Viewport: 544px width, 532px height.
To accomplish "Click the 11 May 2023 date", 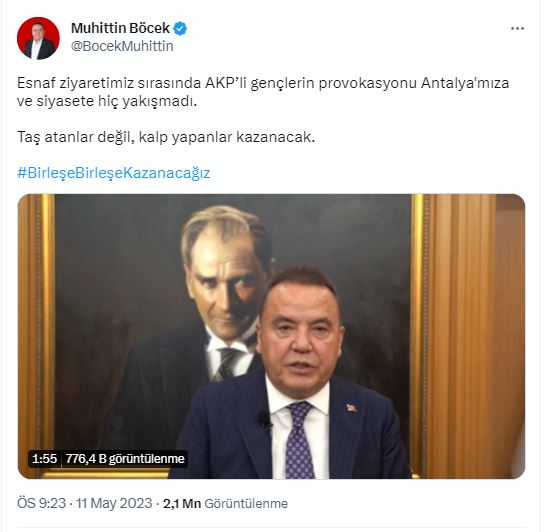I will (114, 504).
